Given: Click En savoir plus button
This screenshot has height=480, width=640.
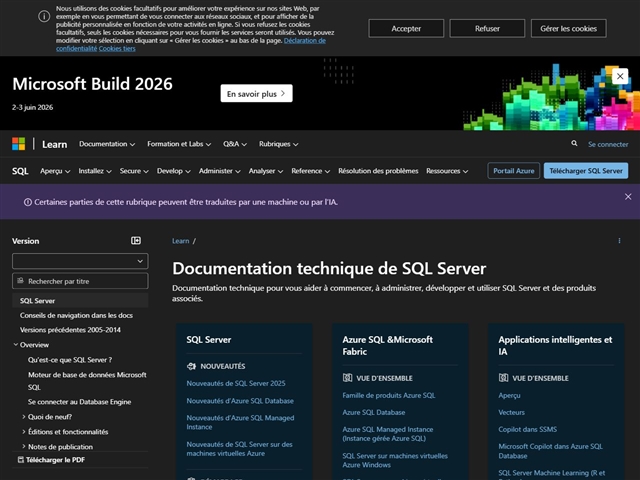Looking at the screenshot, I should pos(256,93).
